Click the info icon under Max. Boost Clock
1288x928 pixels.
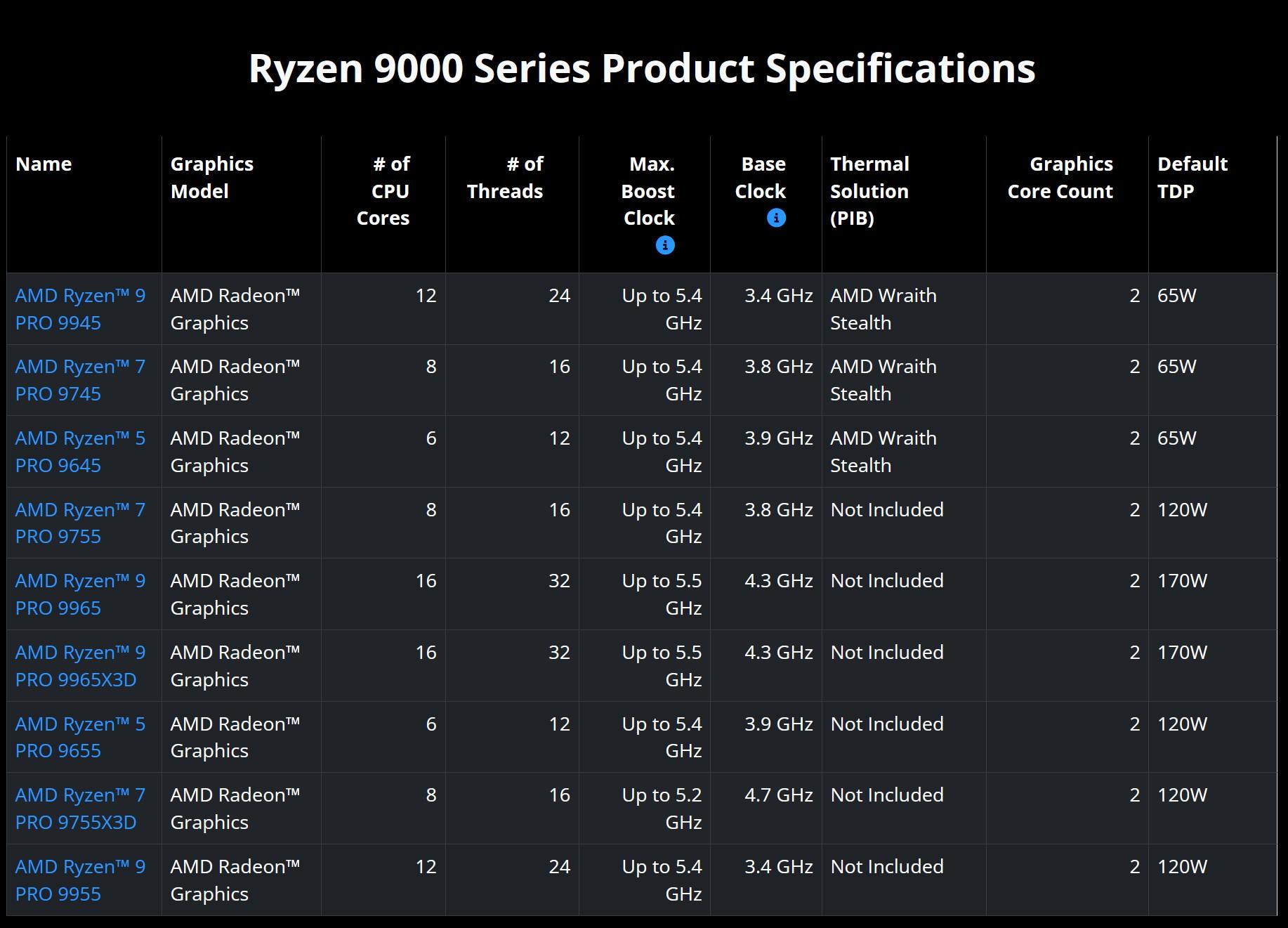click(x=665, y=245)
